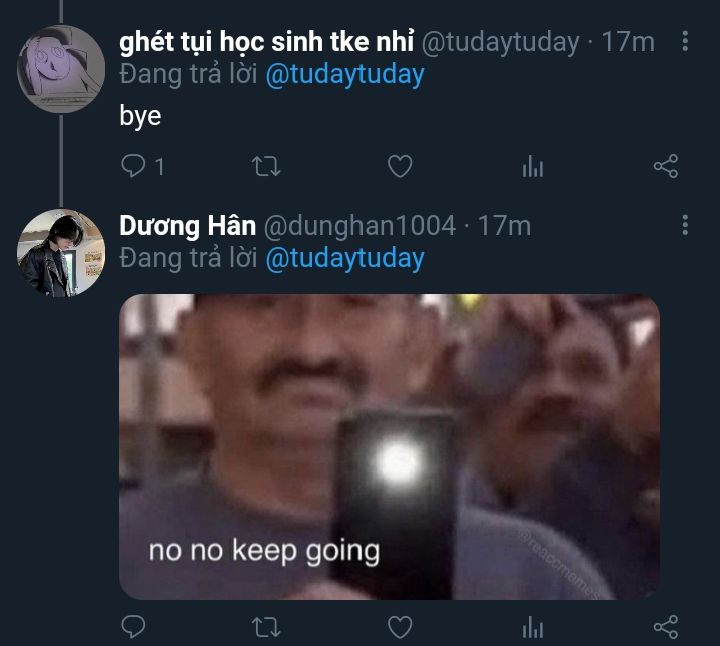Open the "no no keep going" meme image

[x=389, y=446]
